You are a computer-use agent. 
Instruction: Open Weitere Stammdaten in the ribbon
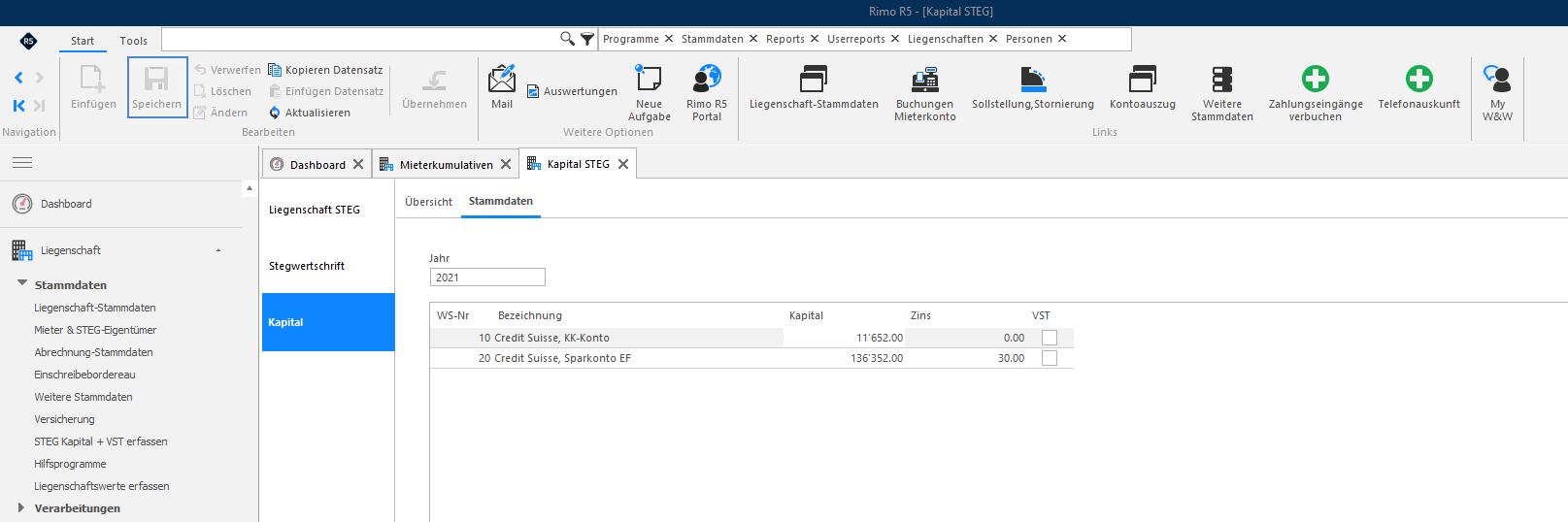click(x=1222, y=92)
